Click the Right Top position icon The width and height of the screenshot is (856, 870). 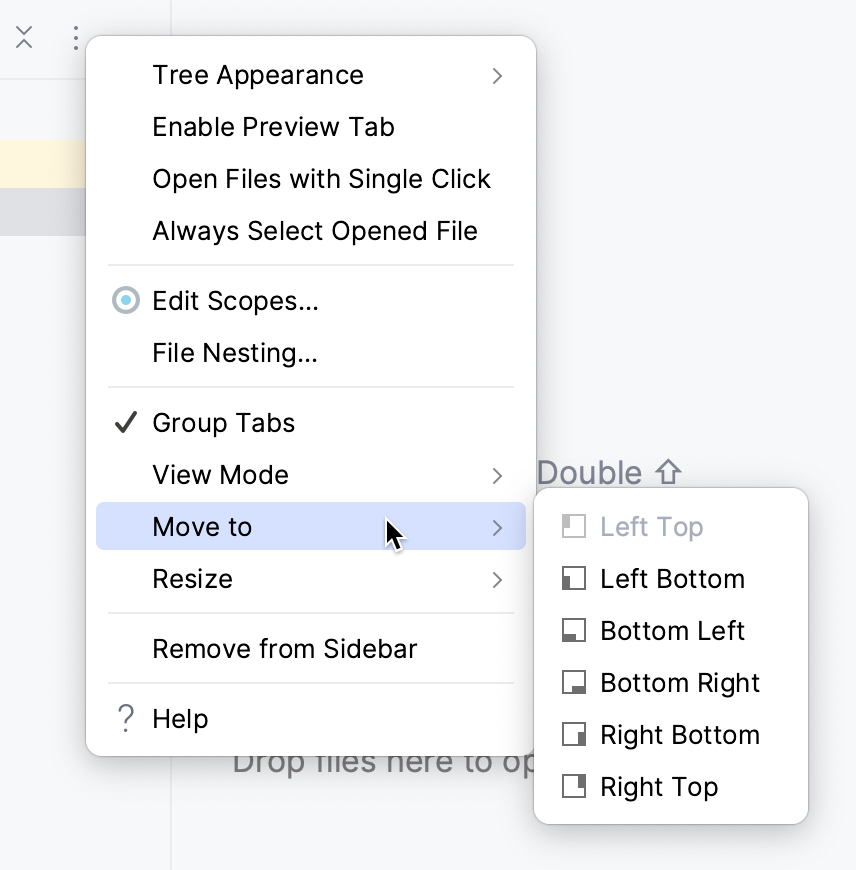[573, 787]
